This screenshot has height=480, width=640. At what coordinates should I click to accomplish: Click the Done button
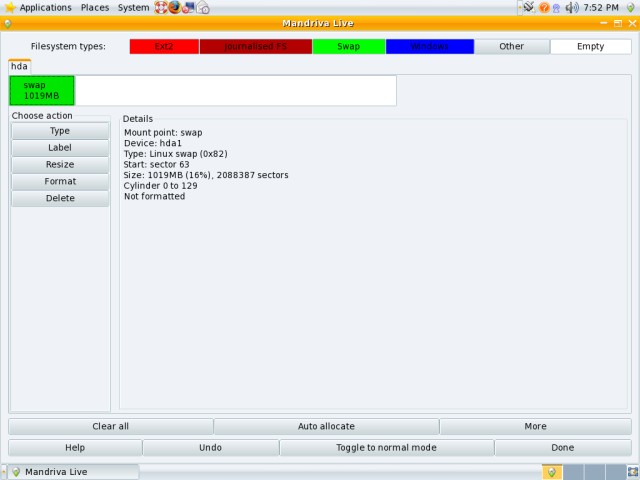[x=563, y=448]
